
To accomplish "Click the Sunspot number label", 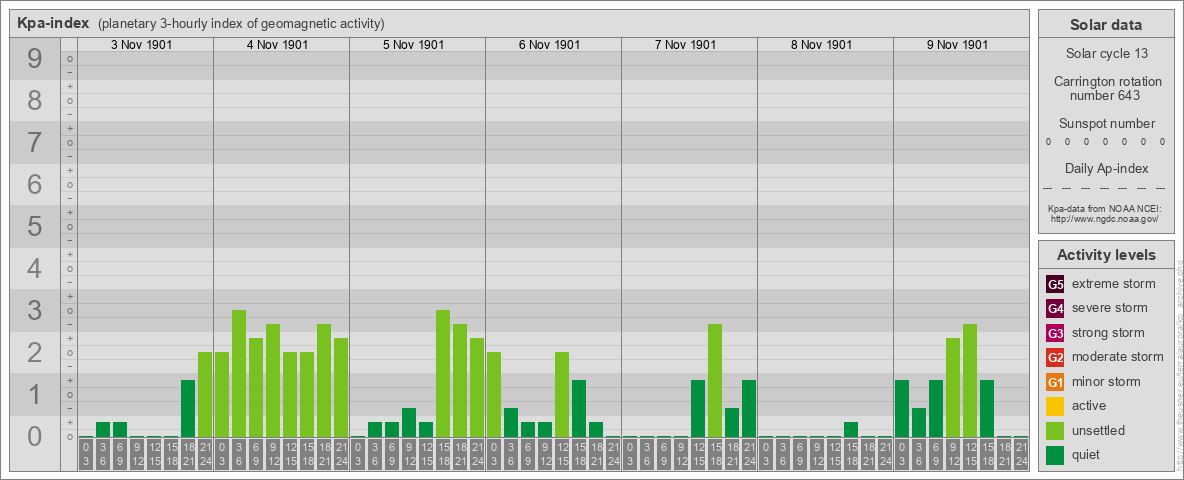I will 1106,124.
